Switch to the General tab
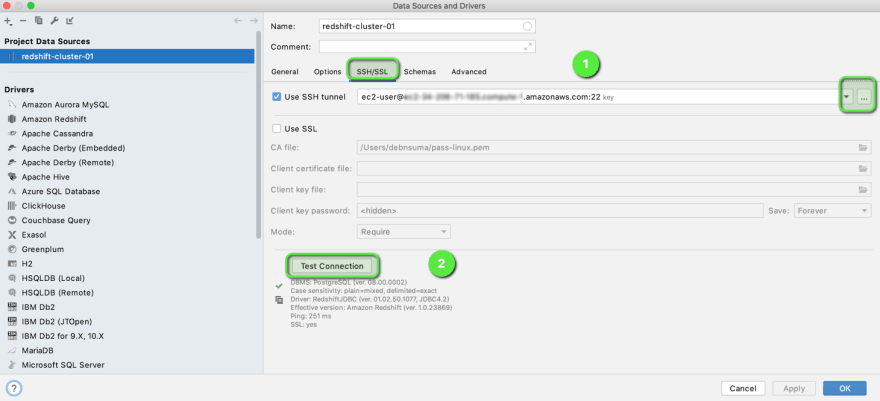Viewport: 880px width, 401px height. tap(285, 72)
